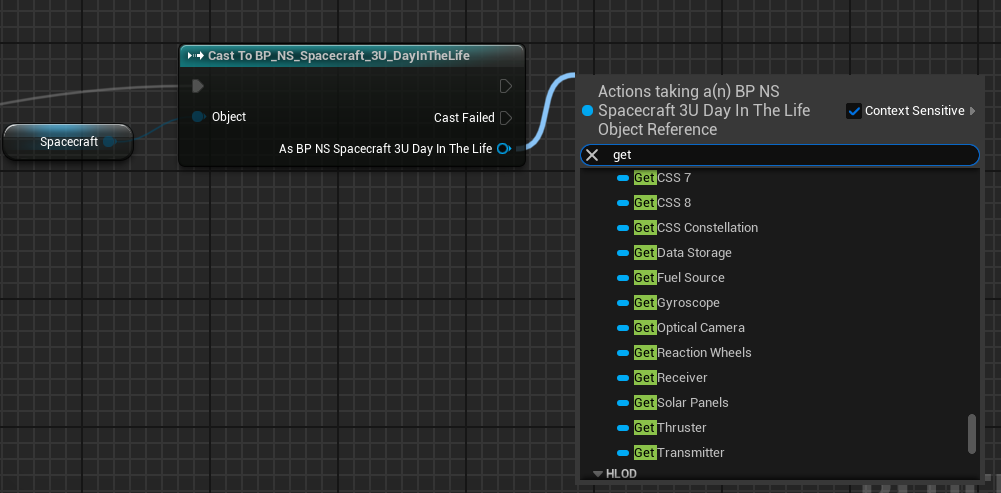Viewport: 1001px width, 493px height.
Task: Click the Spacecraft variable node output pin
Action: [110, 142]
